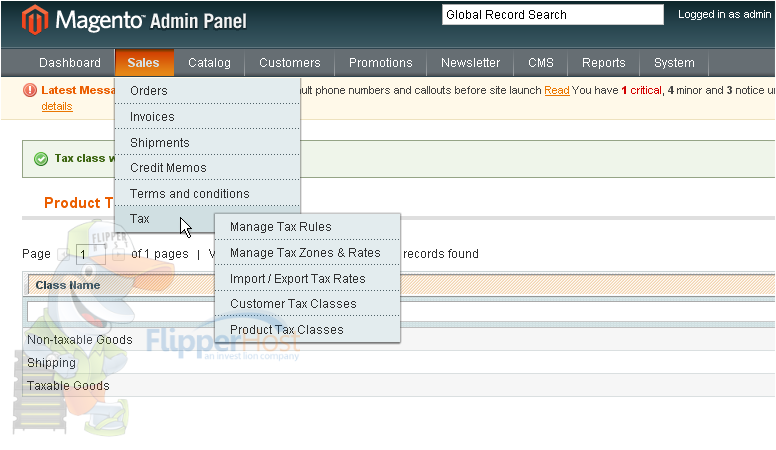This screenshot has height=450, width=776.
Task: Choose Import / Export Tax Rates
Action: (307, 279)
